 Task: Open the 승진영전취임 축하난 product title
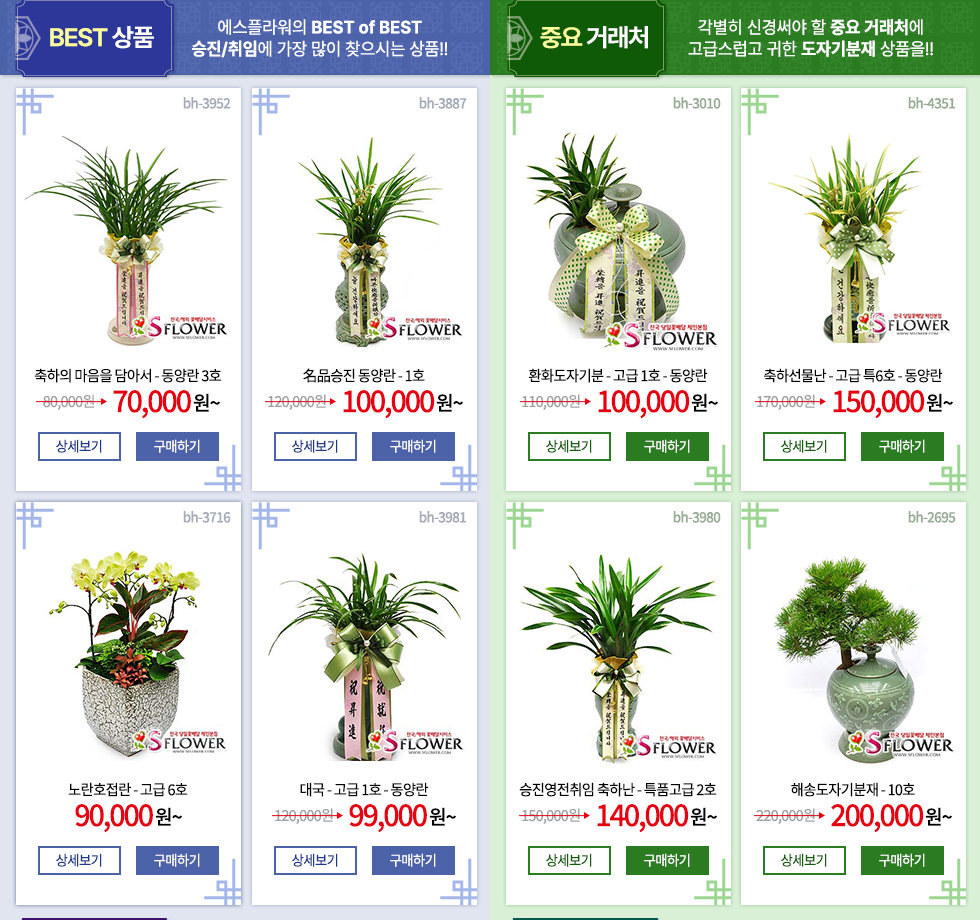[x=618, y=789]
